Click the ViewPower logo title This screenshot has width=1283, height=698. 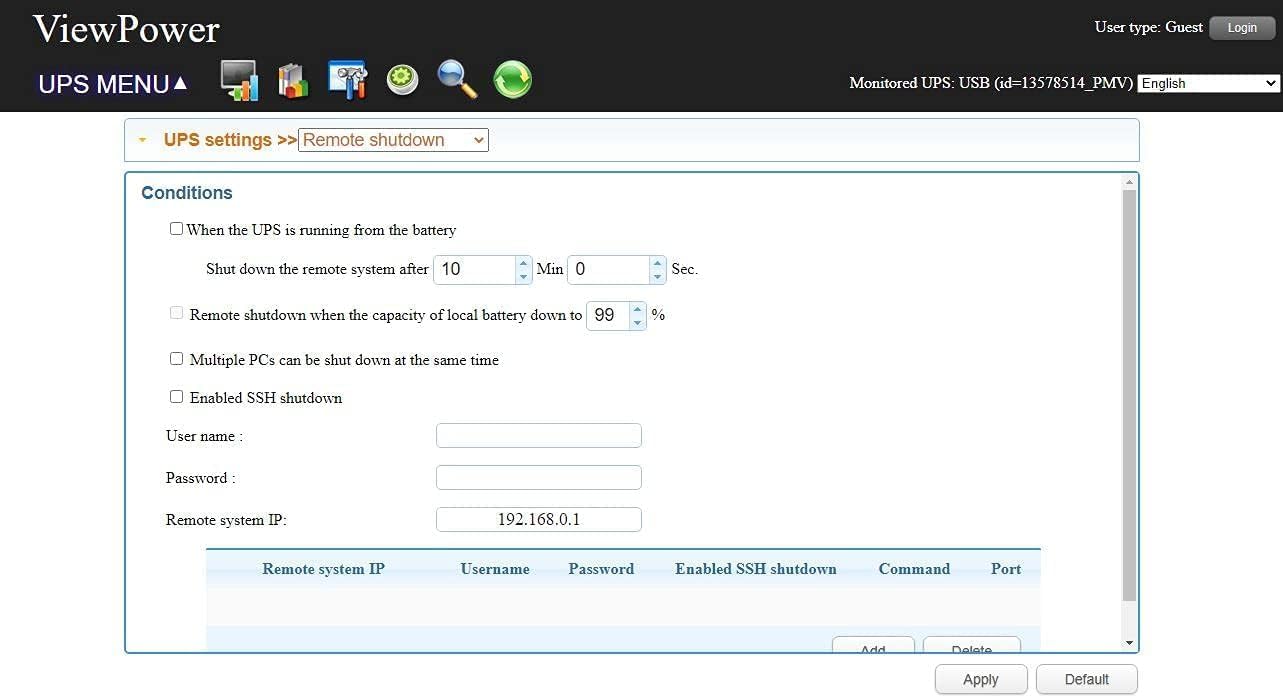point(126,29)
